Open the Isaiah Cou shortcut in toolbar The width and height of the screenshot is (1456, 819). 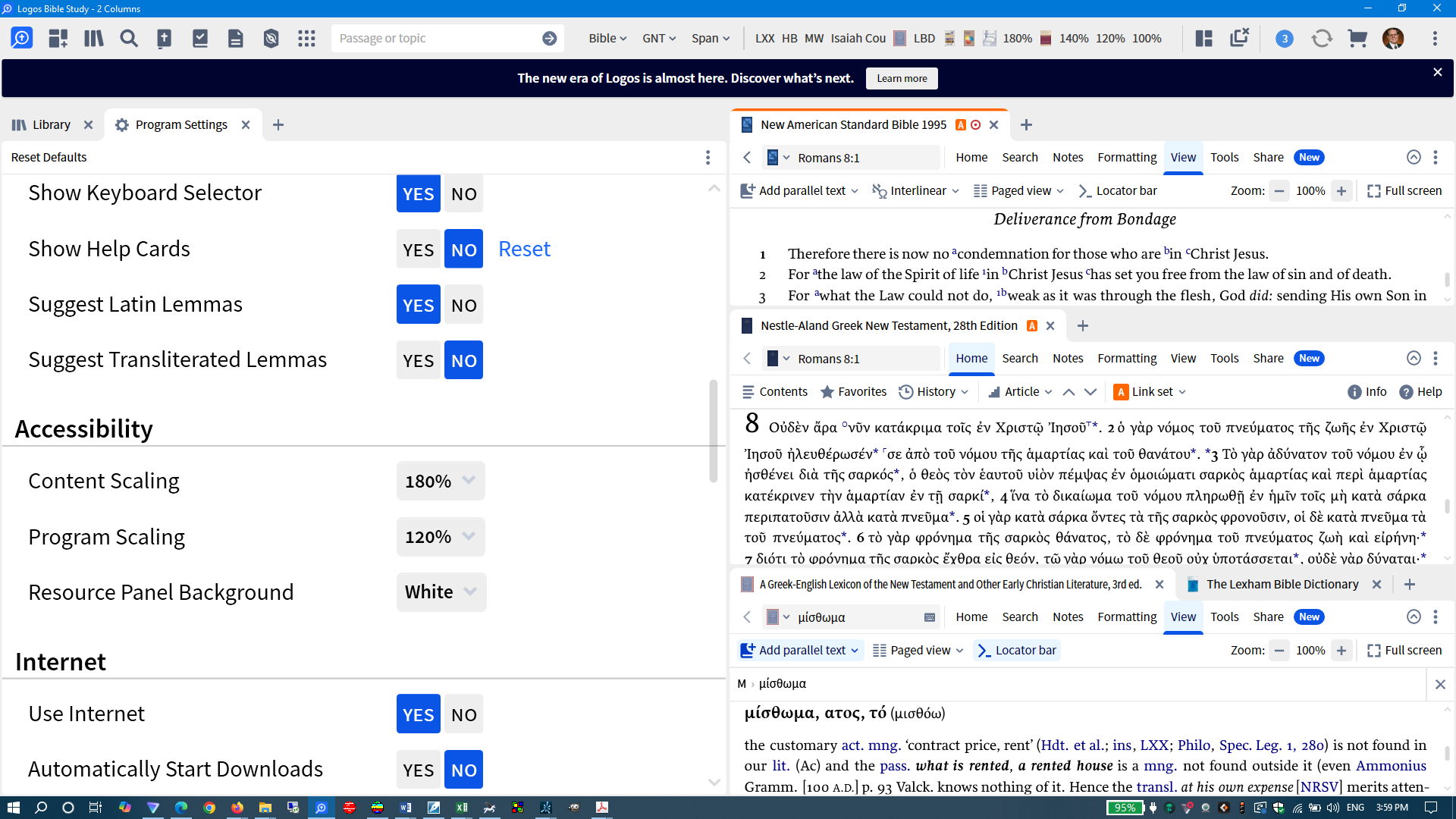[x=858, y=38]
